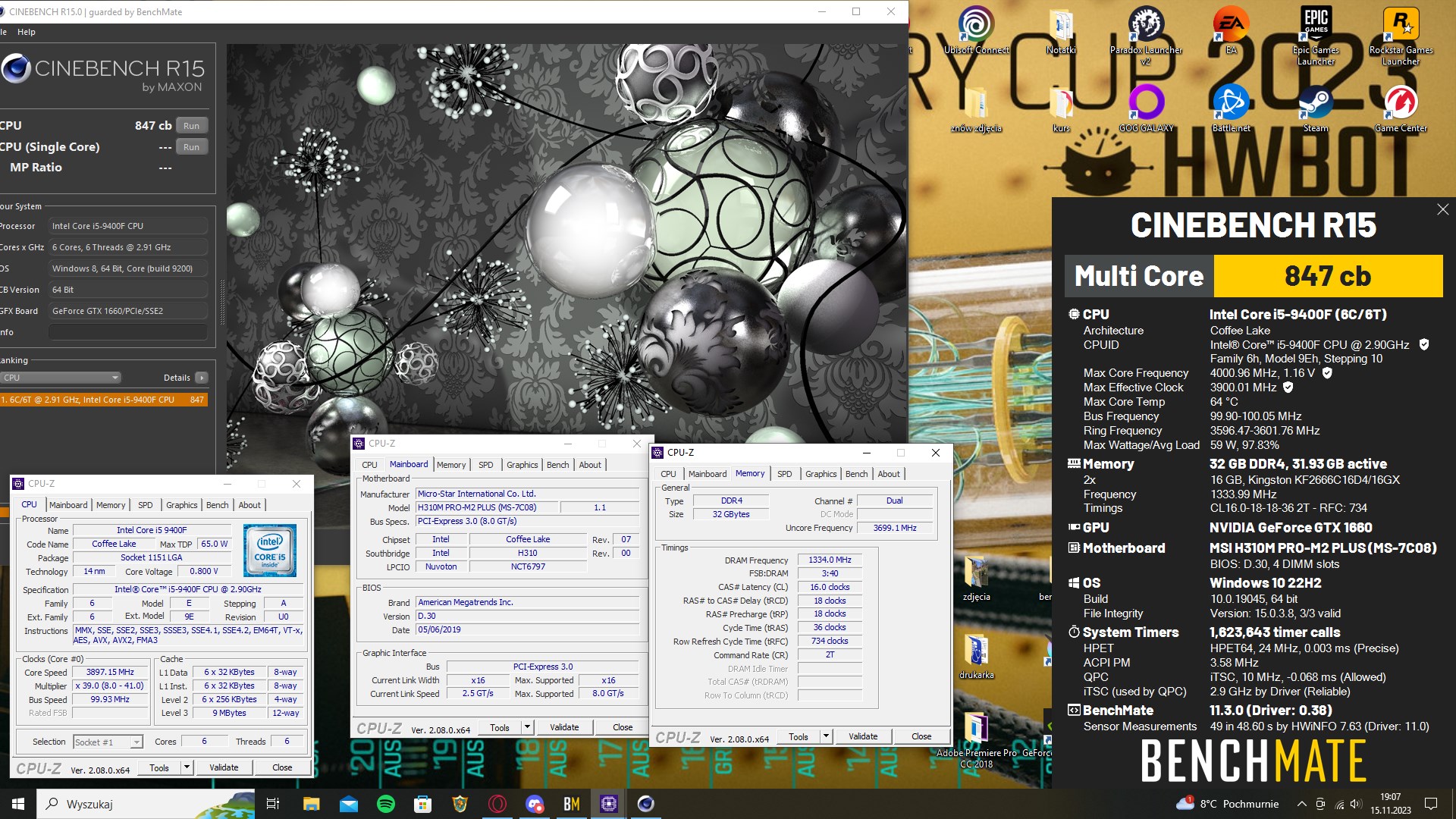This screenshot has width=1456, height=819.
Task: Open Tools dropdown arrow in CPU-Z CPU window
Action: [187, 767]
